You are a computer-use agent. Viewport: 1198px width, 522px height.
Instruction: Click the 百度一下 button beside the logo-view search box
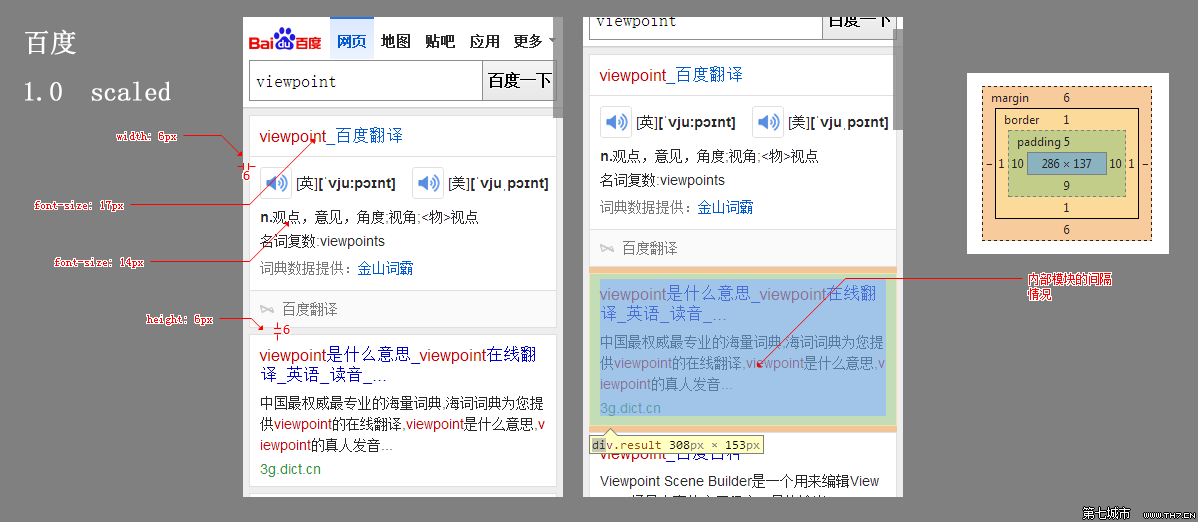520,81
